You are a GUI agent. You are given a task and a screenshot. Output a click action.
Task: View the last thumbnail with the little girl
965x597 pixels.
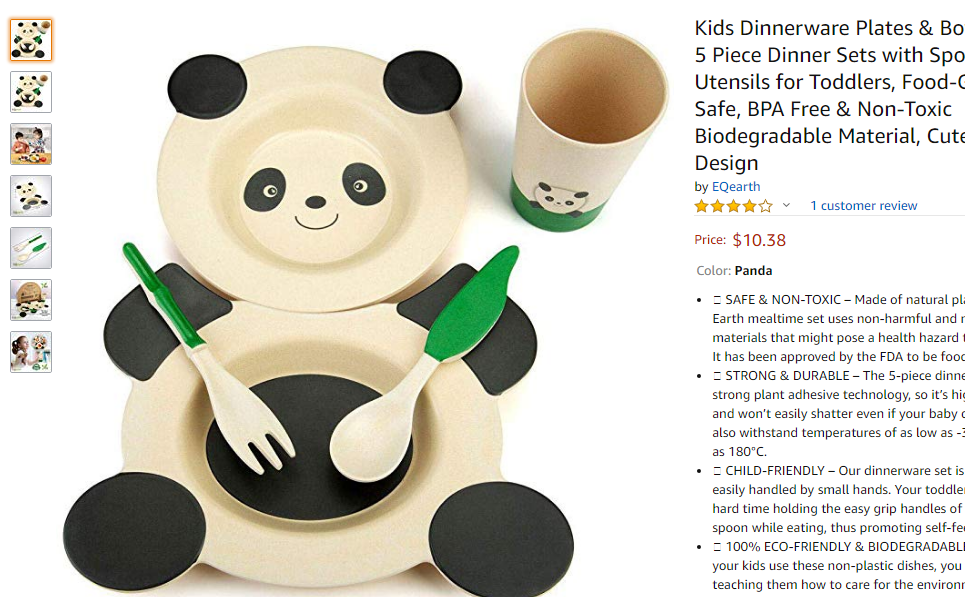31,352
